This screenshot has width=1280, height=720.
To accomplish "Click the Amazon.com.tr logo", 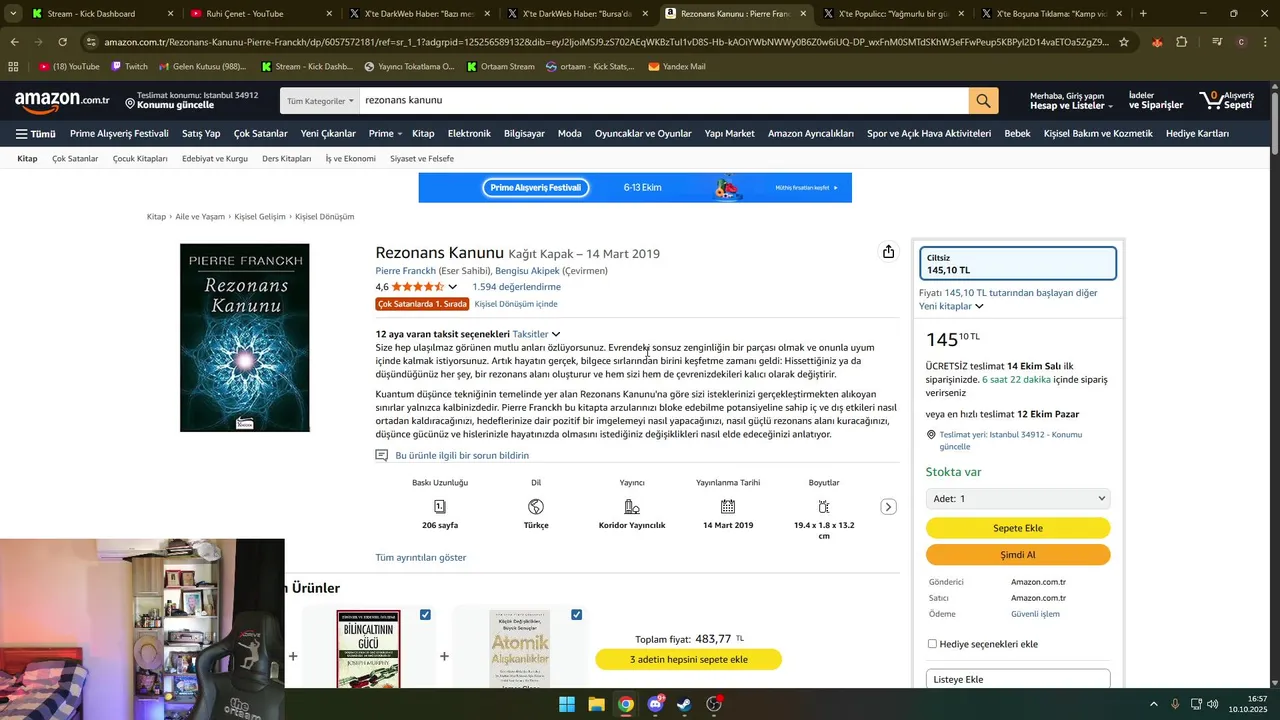I will pyautogui.click(x=62, y=100).
